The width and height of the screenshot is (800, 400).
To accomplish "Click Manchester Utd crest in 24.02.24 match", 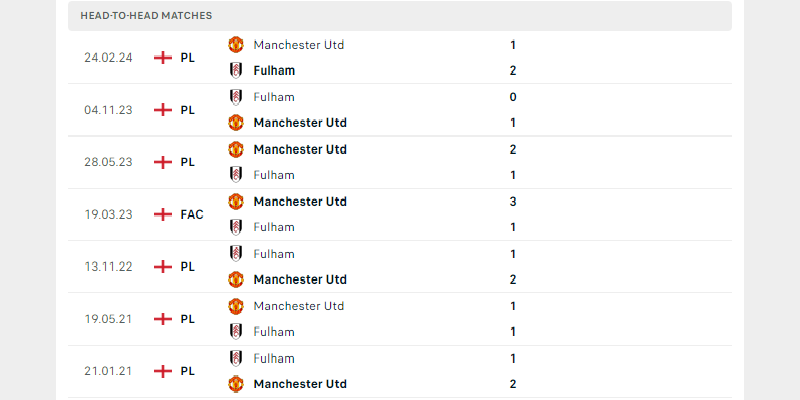I will click(x=236, y=45).
